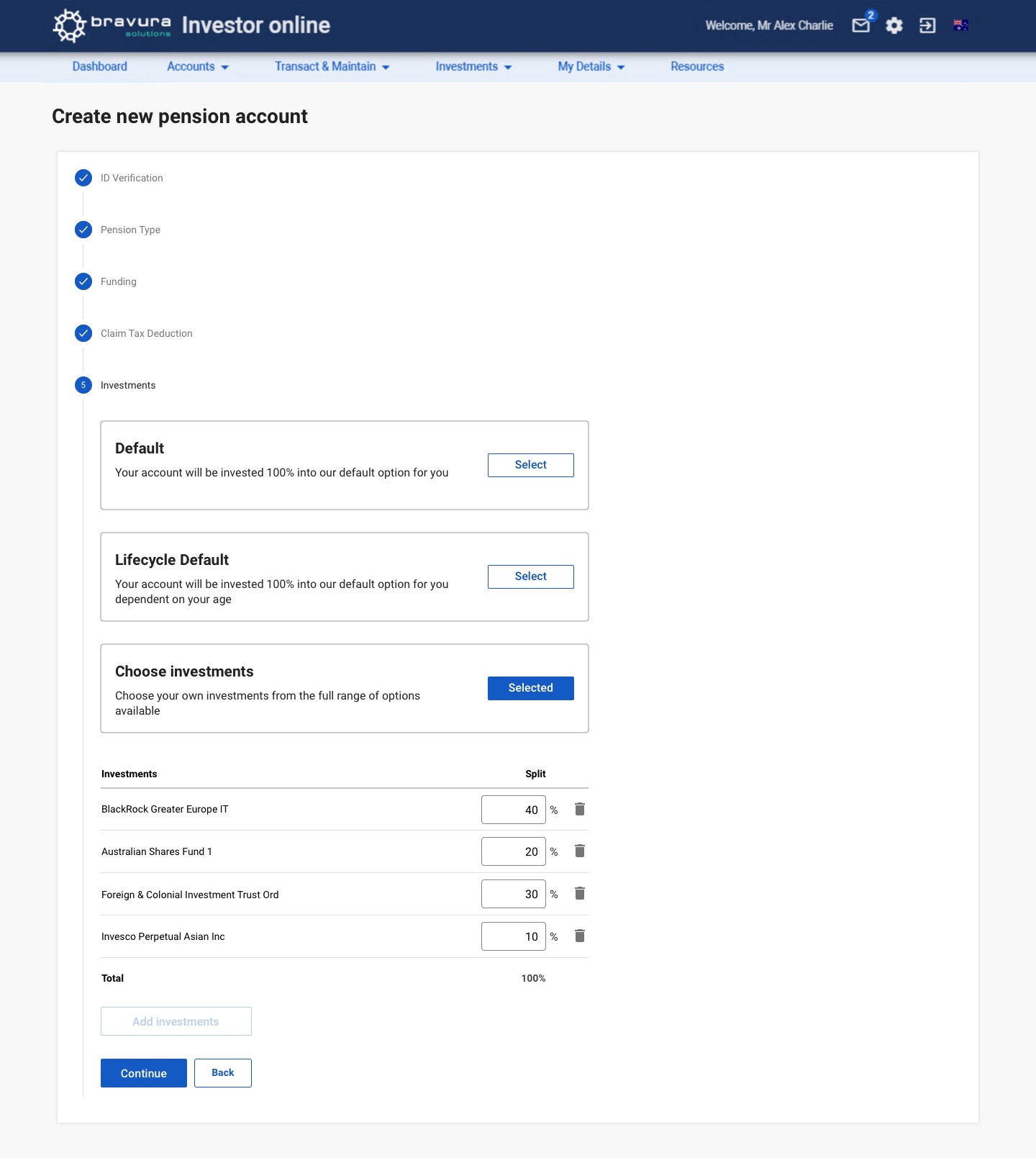Image resolution: width=1036 pixels, height=1158 pixels.
Task: Delete Australian Shares Fund 1 row
Action: pyautogui.click(x=580, y=851)
